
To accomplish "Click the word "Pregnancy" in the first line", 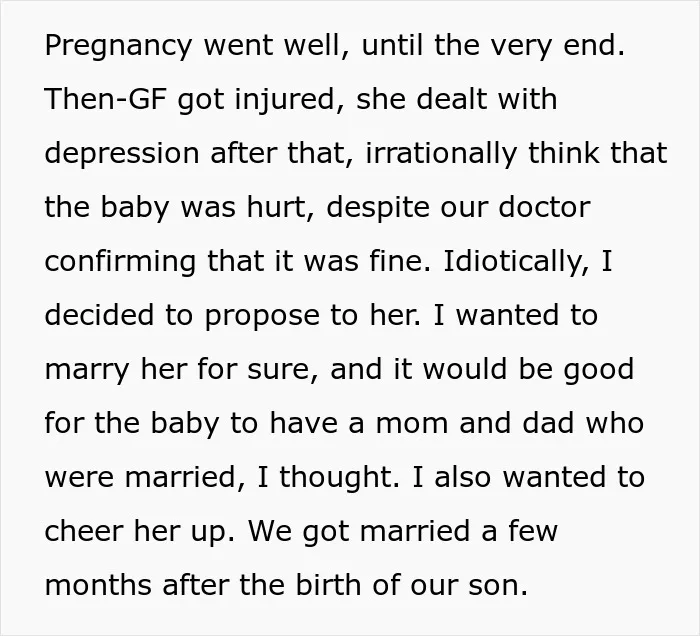I will pyautogui.click(x=118, y=46).
